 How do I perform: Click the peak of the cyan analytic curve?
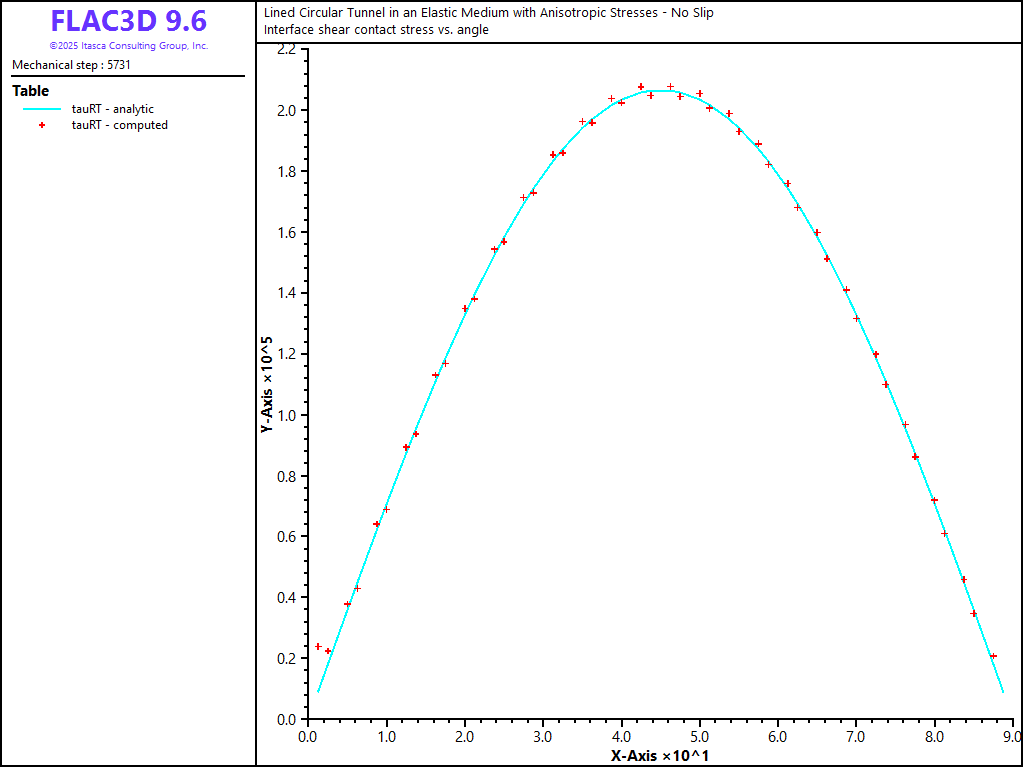pos(660,90)
